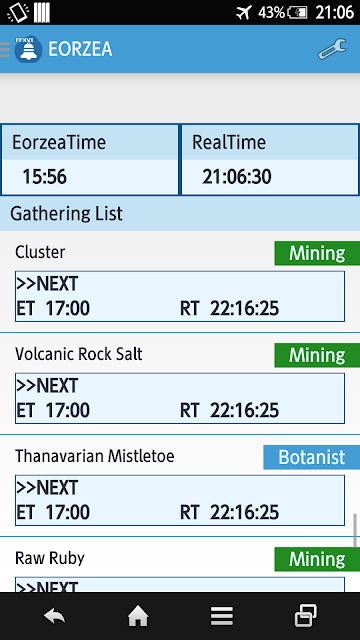Open Thanavarian Mistletoe next-time box
Screen dimensions: 360x640
pyautogui.click(x=180, y=500)
